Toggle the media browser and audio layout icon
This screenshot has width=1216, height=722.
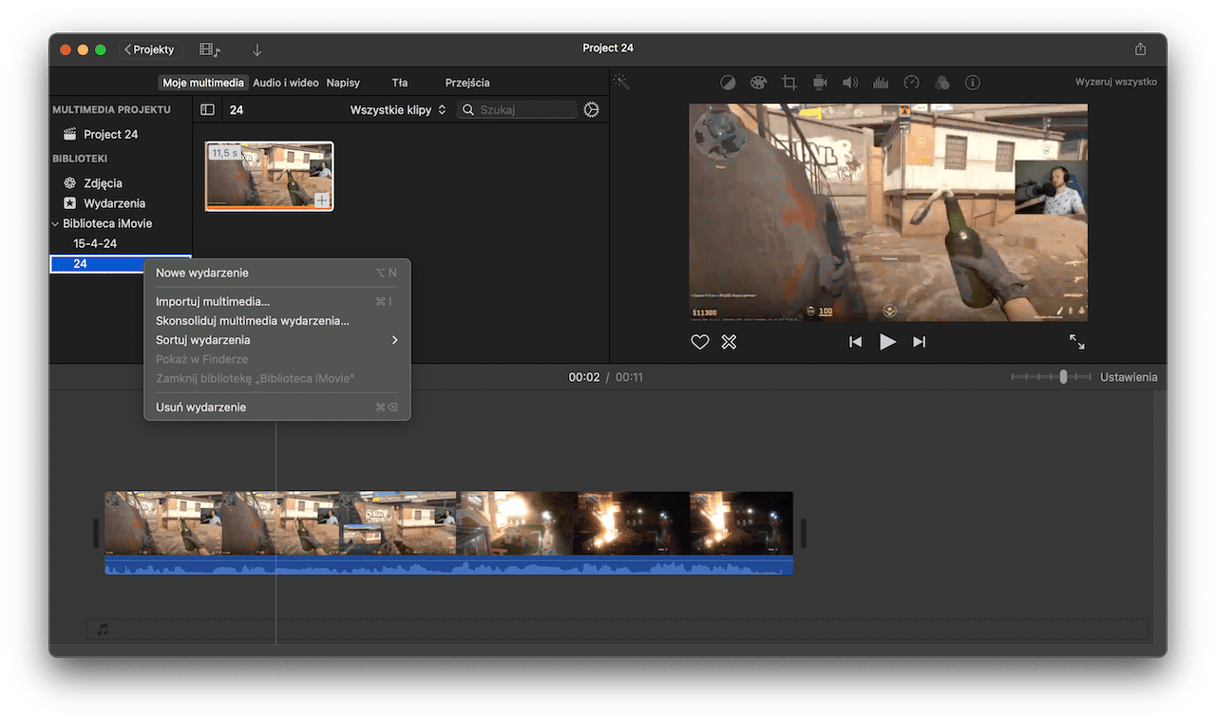pyautogui.click(x=210, y=49)
